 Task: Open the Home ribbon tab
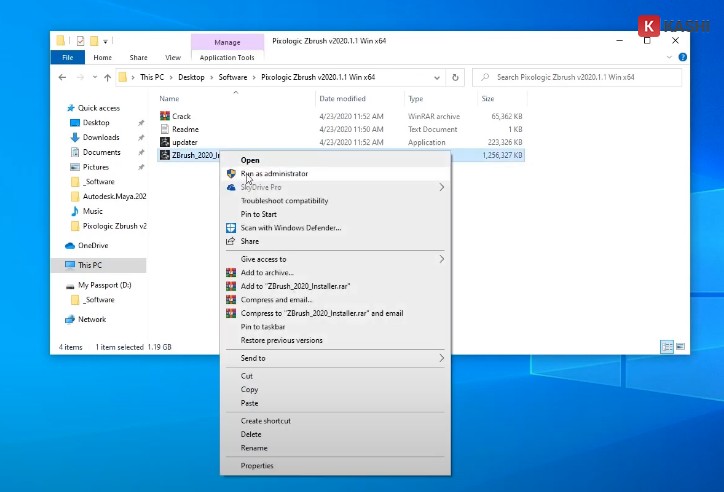[x=103, y=57]
